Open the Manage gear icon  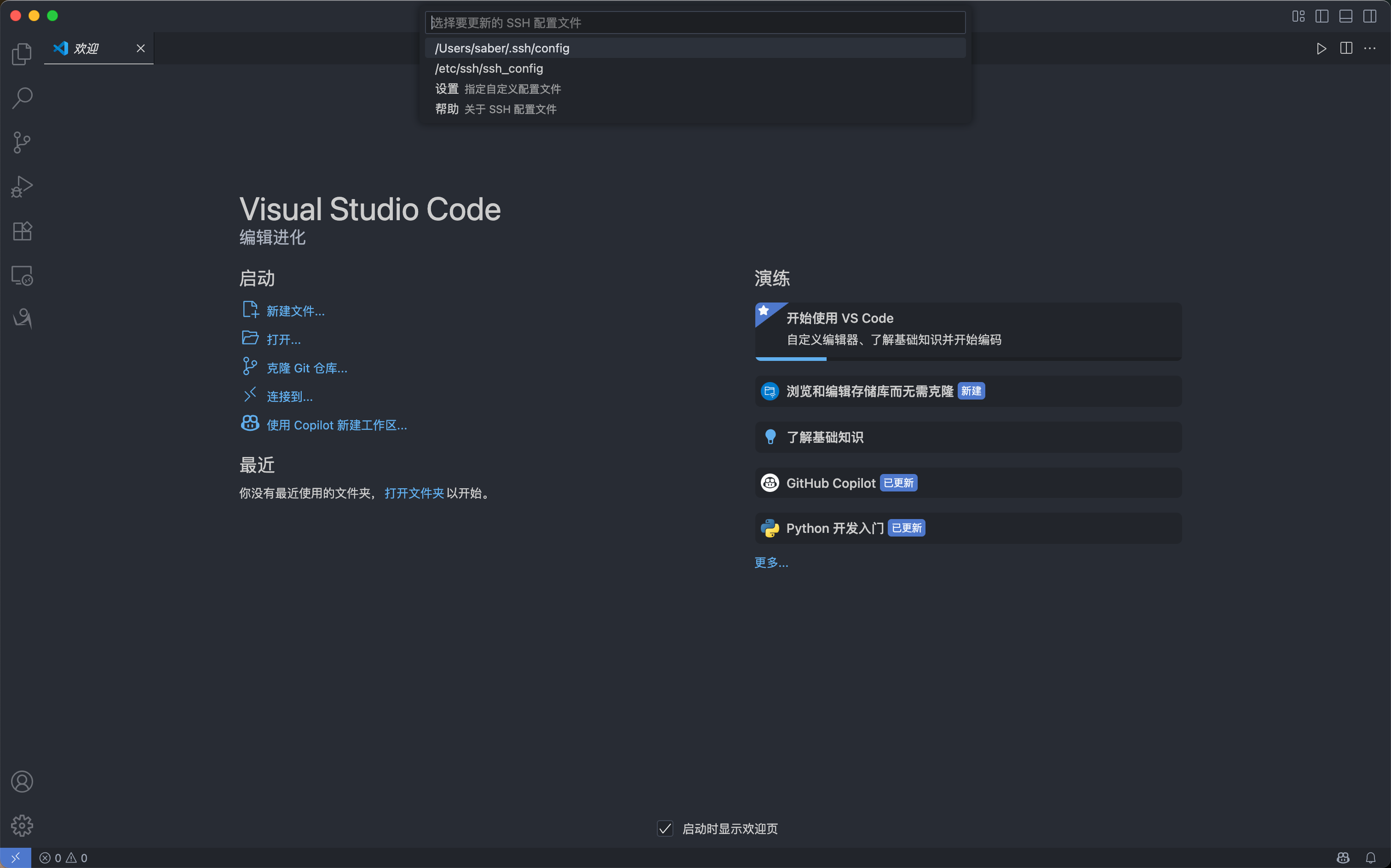point(22,826)
